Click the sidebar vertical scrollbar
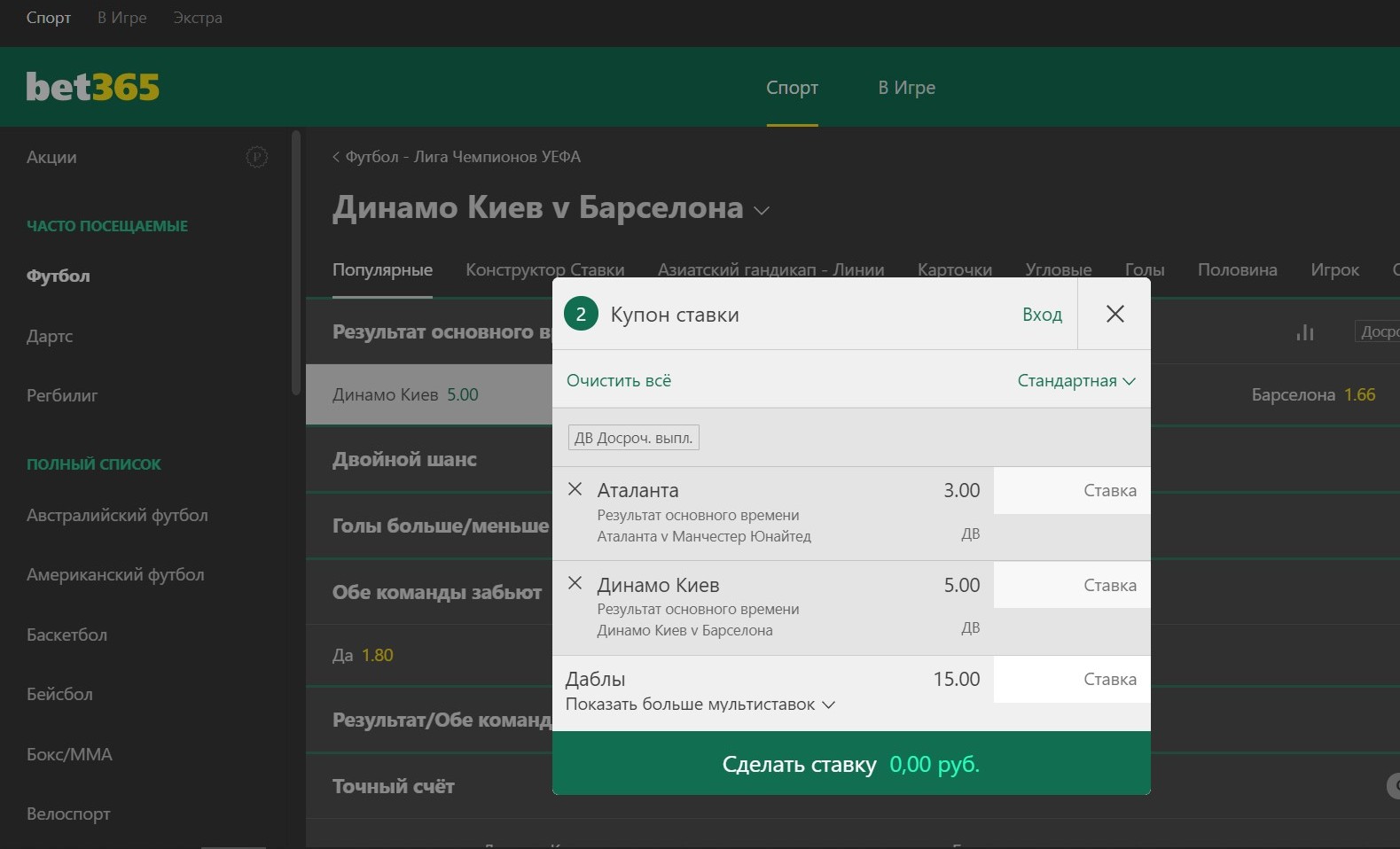1400x849 pixels. [x=296, y=262]
